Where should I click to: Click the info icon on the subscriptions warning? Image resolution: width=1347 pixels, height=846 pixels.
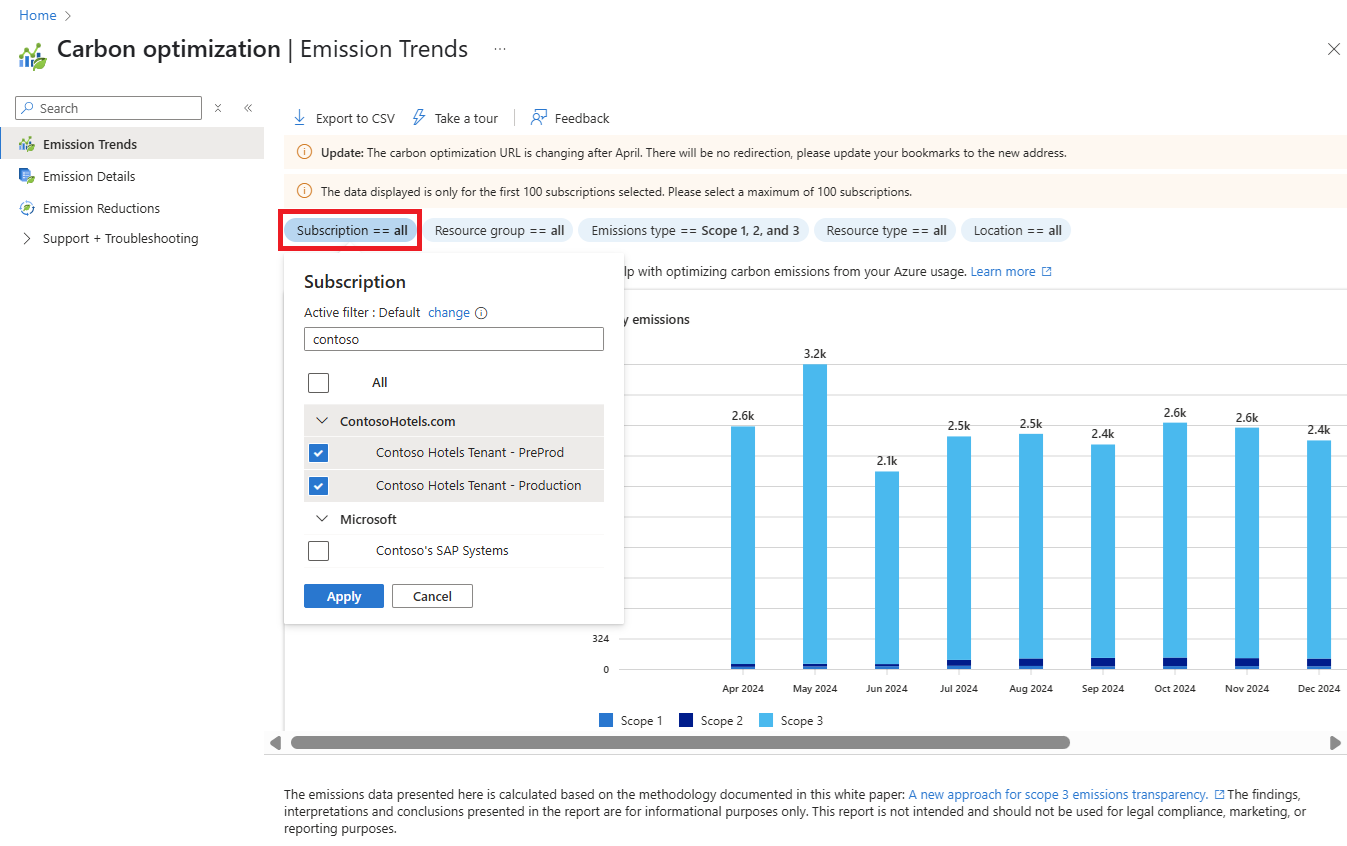point(304,191)
